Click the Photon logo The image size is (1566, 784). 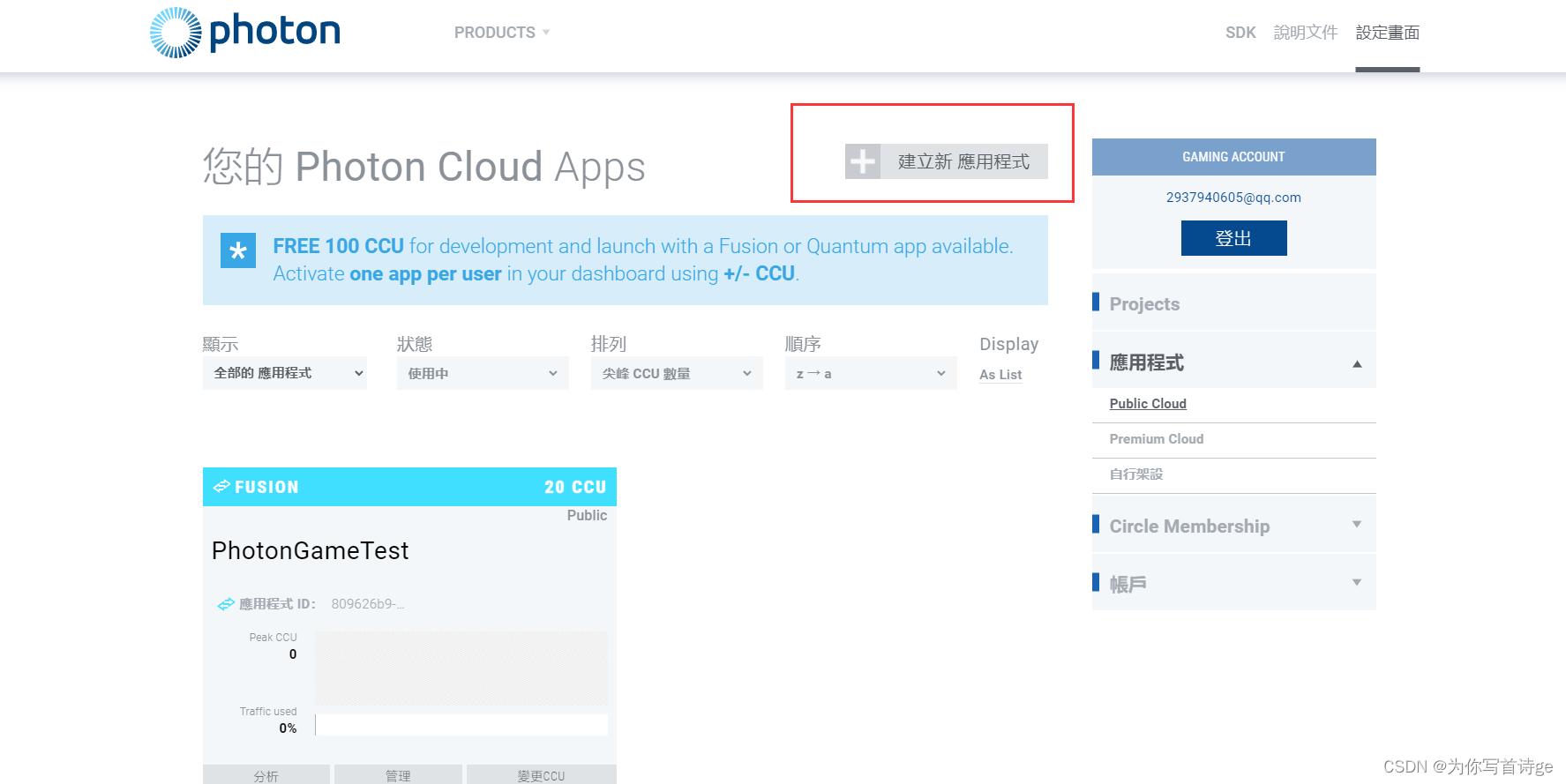coord(245,33)
